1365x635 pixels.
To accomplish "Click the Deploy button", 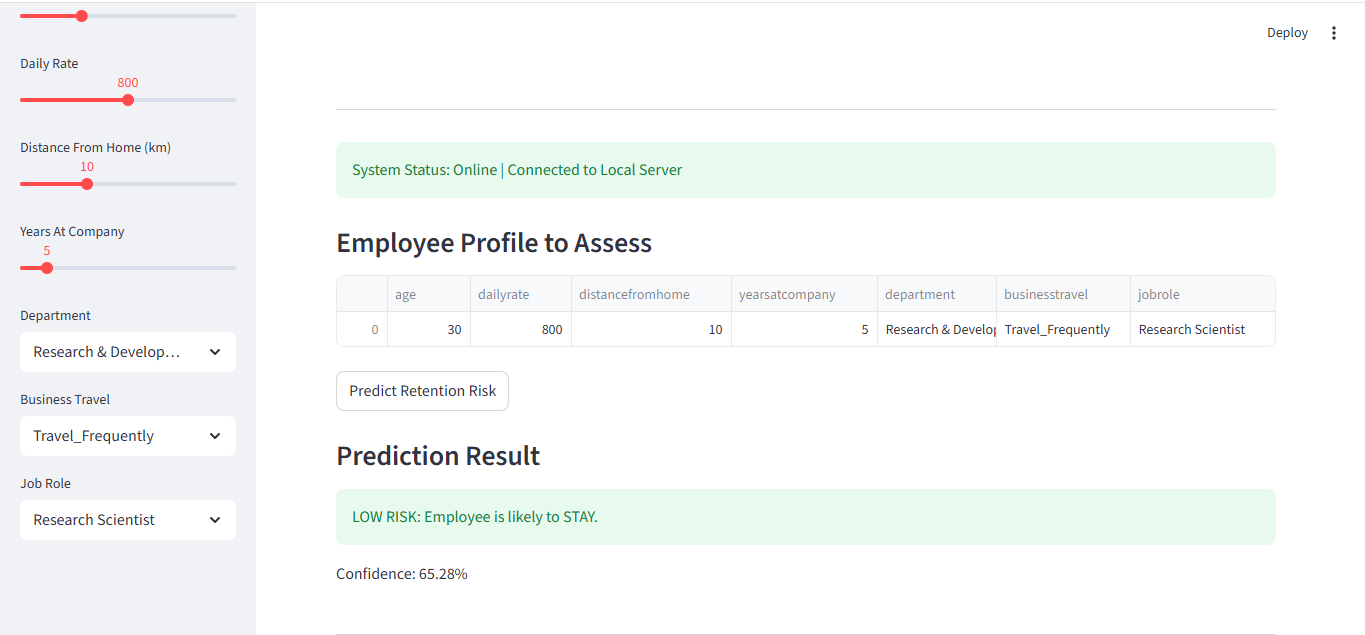I will pyautogui.click(x=1287, y=33).
